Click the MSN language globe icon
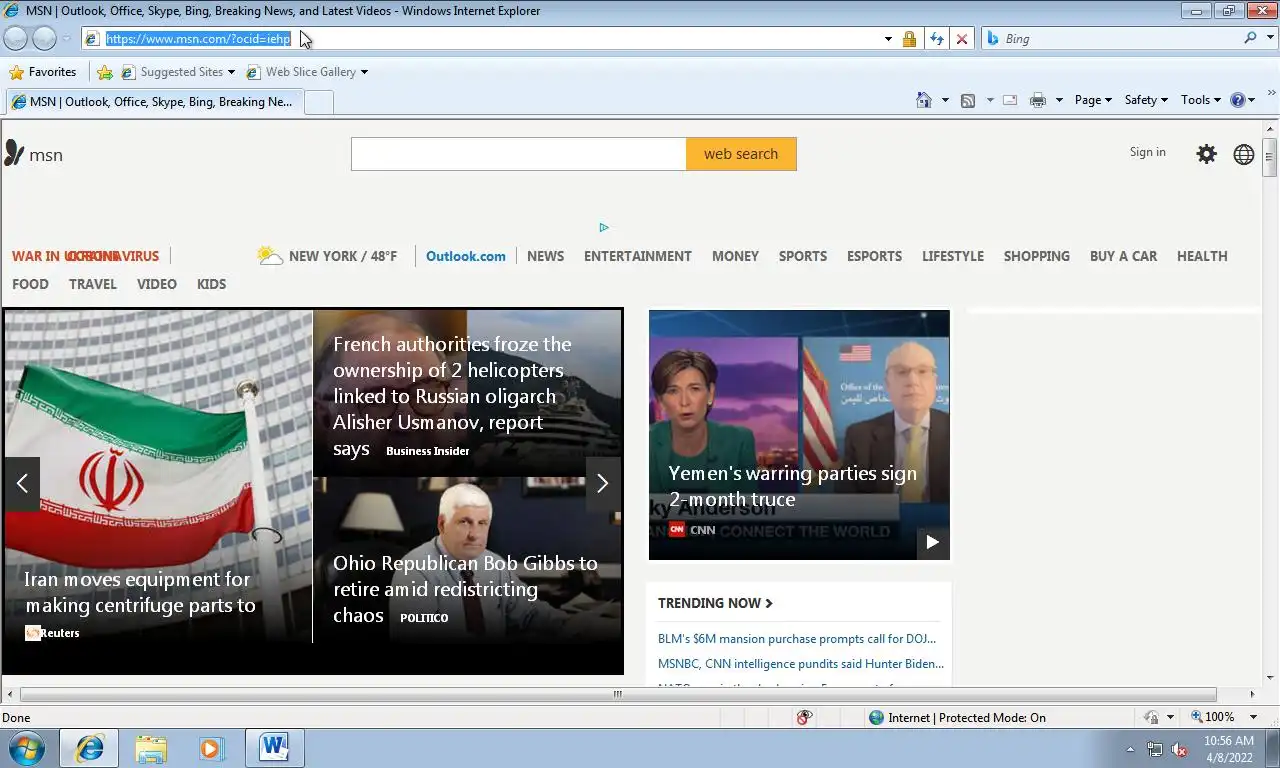This screenshot has width=1280, height=768. point(1244,154)
